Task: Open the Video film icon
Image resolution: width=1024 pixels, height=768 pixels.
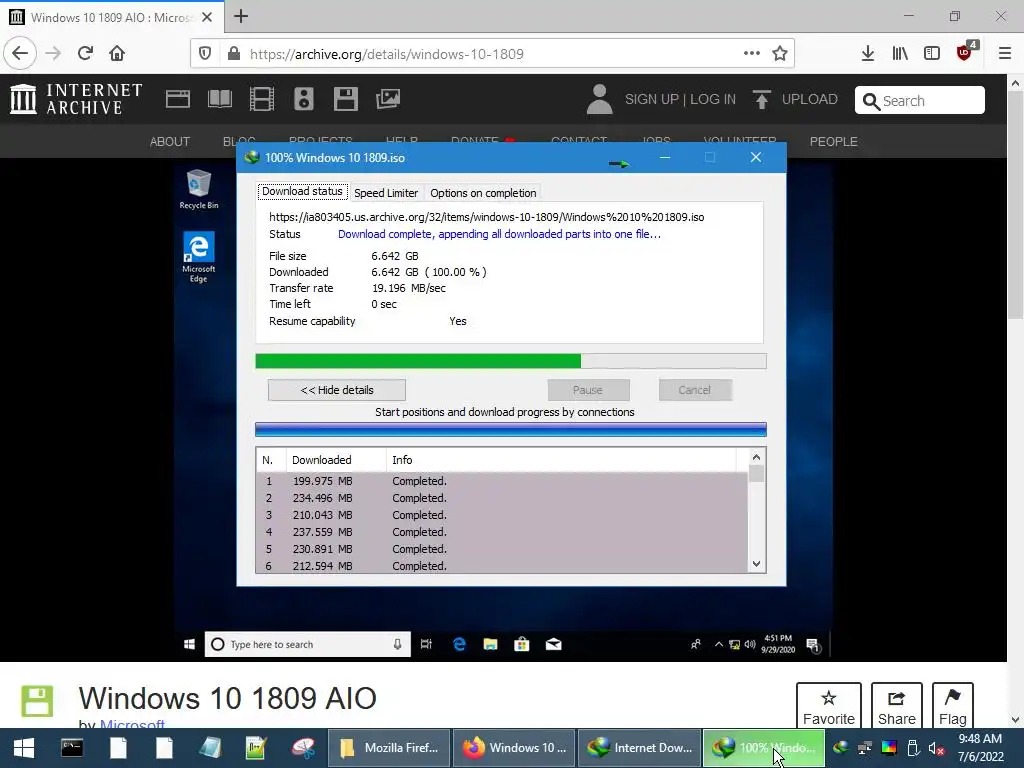Action: [x=262, y=99]
